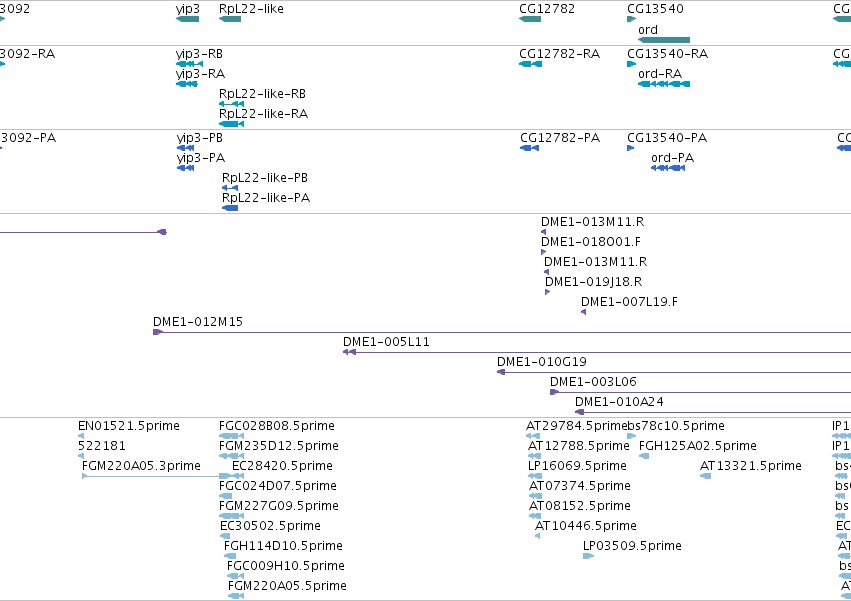Select the AT29784.5prime label
Viewport: 851px width, 601px height.
(576, 426)
